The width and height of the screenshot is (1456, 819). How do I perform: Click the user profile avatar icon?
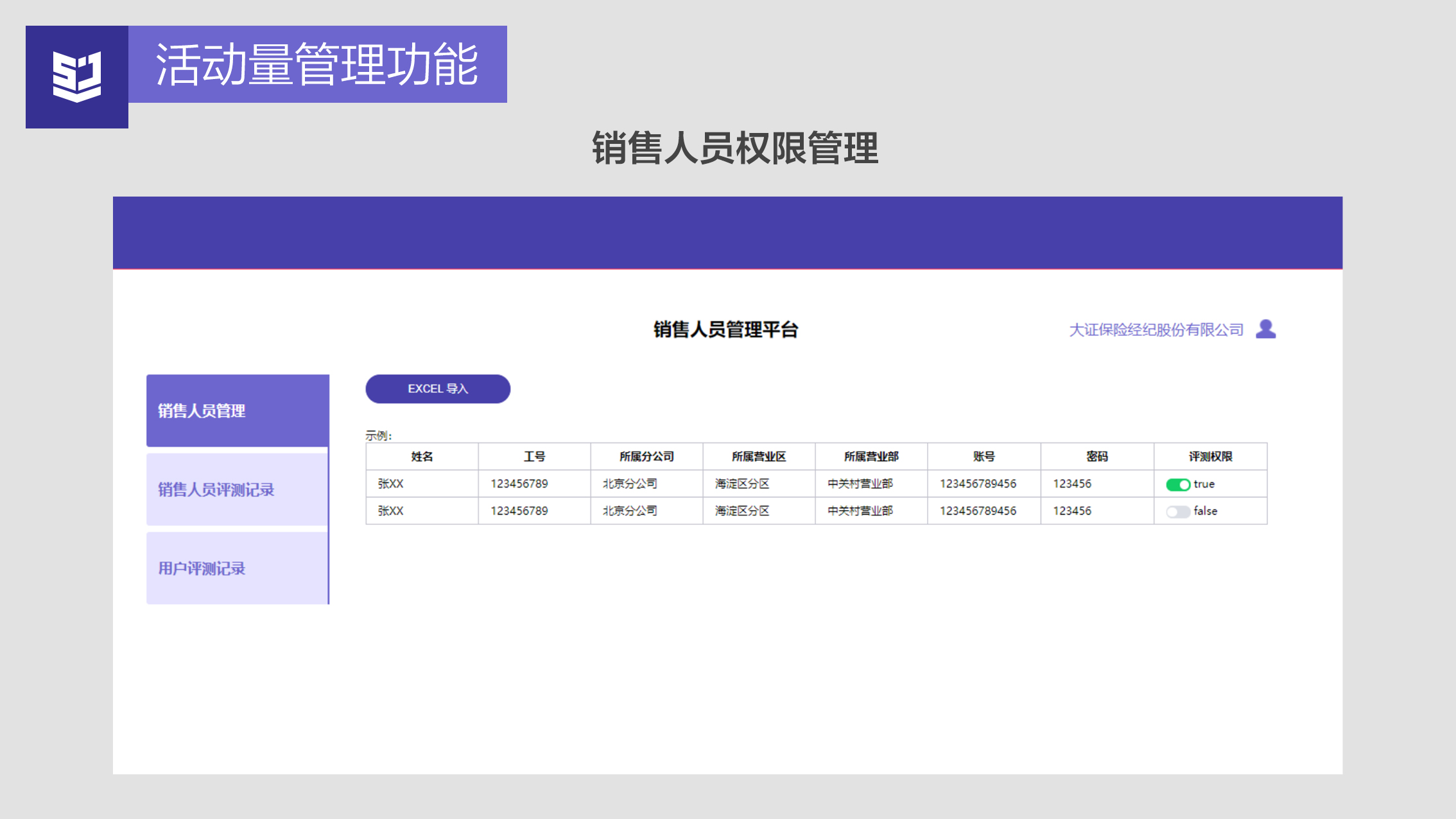tap(1265, 329)
